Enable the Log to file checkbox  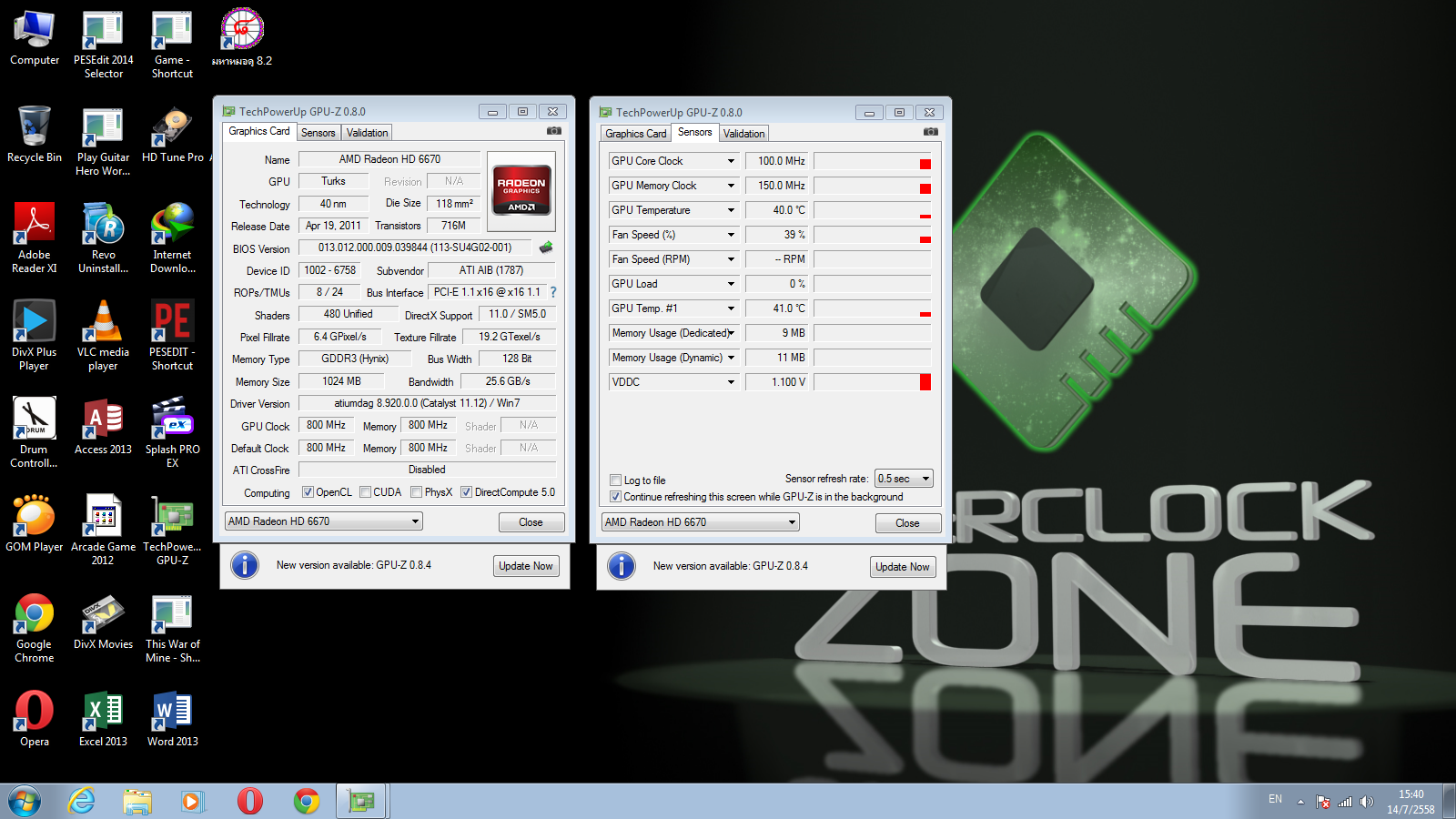616,480
